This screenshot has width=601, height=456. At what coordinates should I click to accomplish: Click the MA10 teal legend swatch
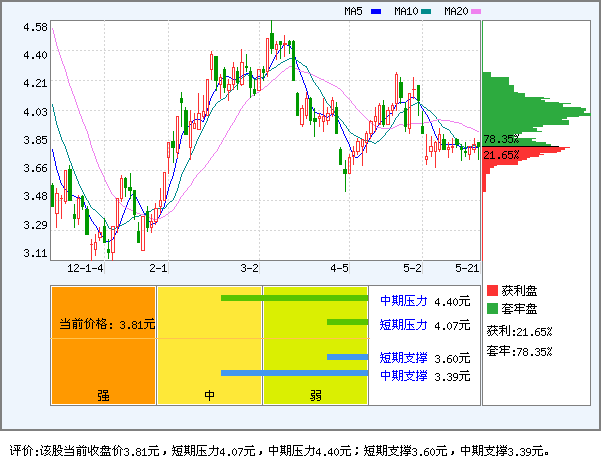pyautogui.click(x=426, y=11)
